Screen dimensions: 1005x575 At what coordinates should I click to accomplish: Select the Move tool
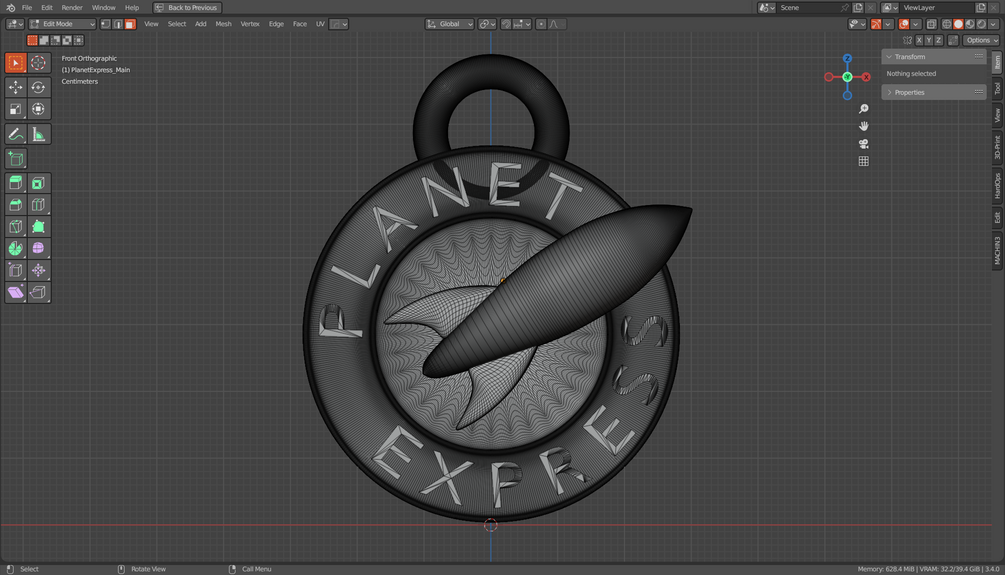tap(15, 87)
